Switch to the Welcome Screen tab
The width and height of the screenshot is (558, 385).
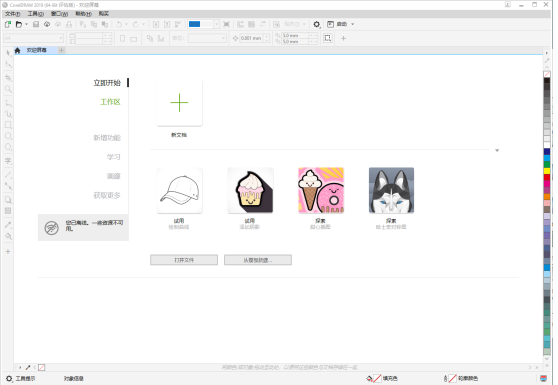coord(36,50)
